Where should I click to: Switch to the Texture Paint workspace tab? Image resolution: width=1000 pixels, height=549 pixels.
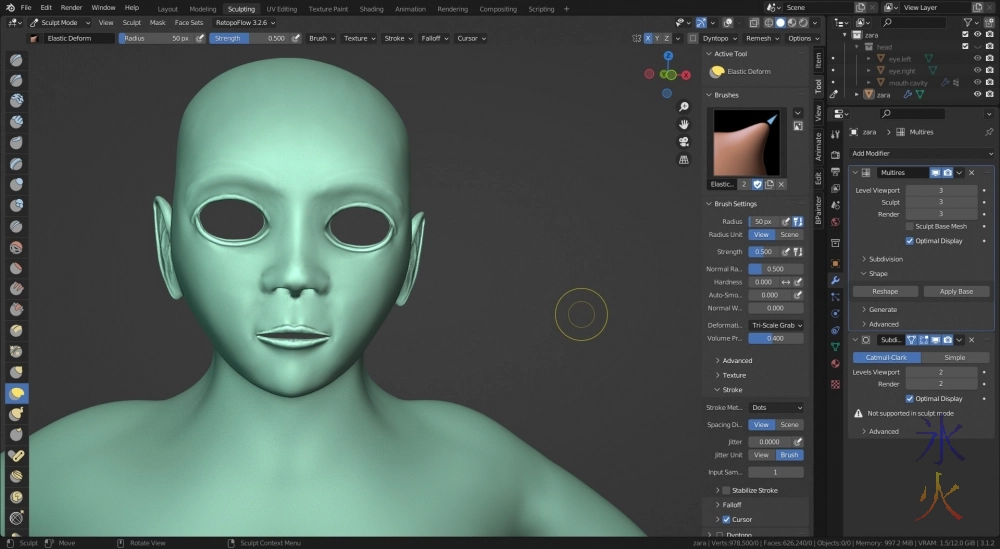tap(327, 9)
